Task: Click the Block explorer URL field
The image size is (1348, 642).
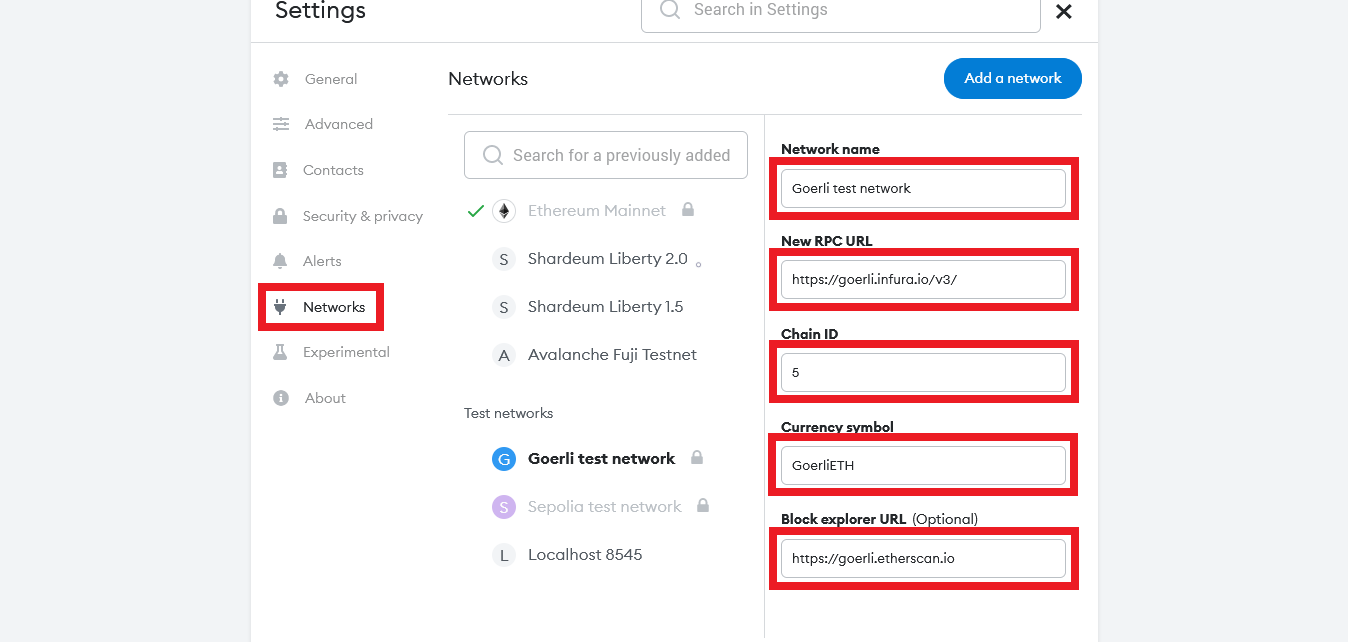Action: click(923, 559)
